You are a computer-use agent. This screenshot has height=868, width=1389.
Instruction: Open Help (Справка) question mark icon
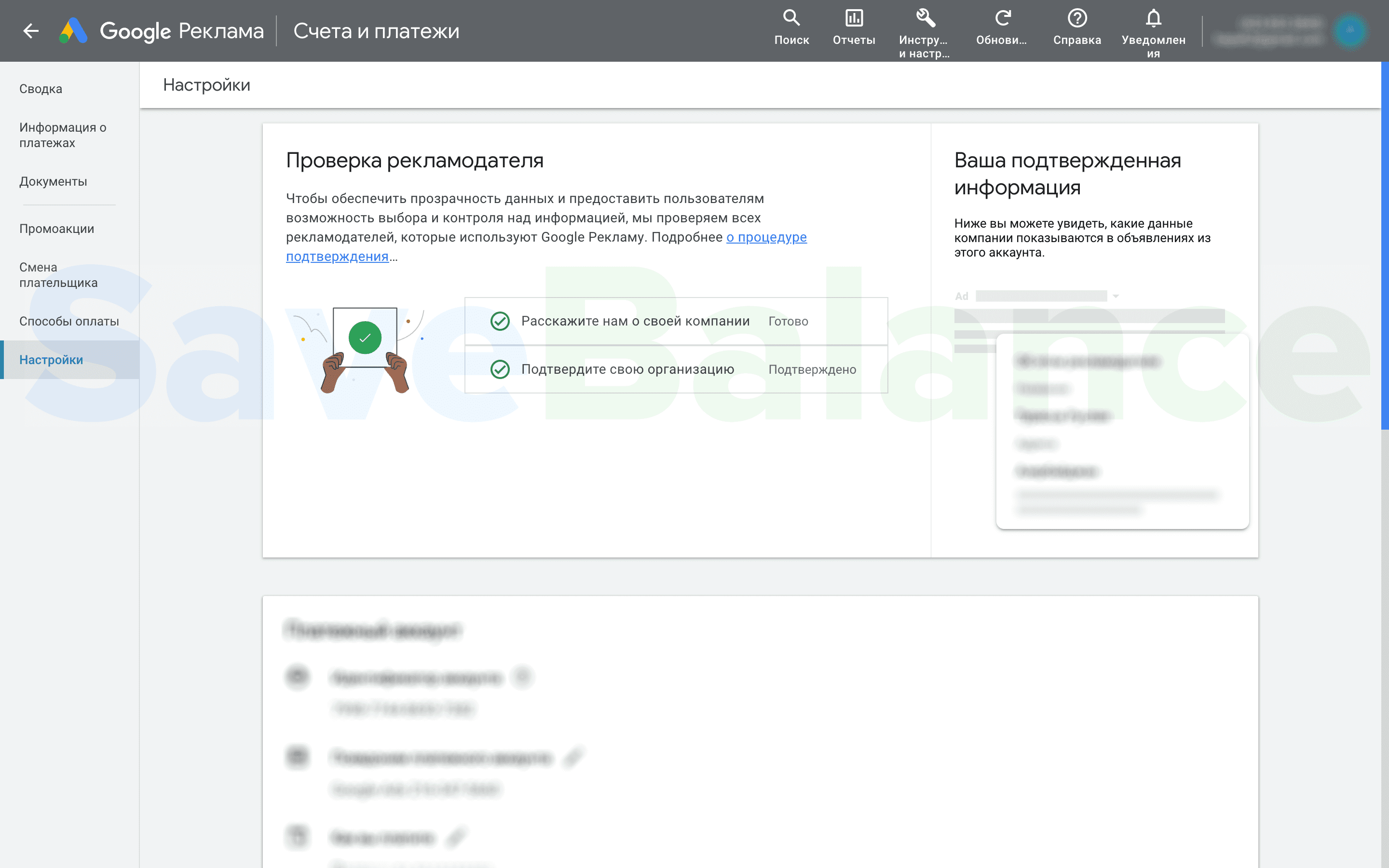point(1077,19)
